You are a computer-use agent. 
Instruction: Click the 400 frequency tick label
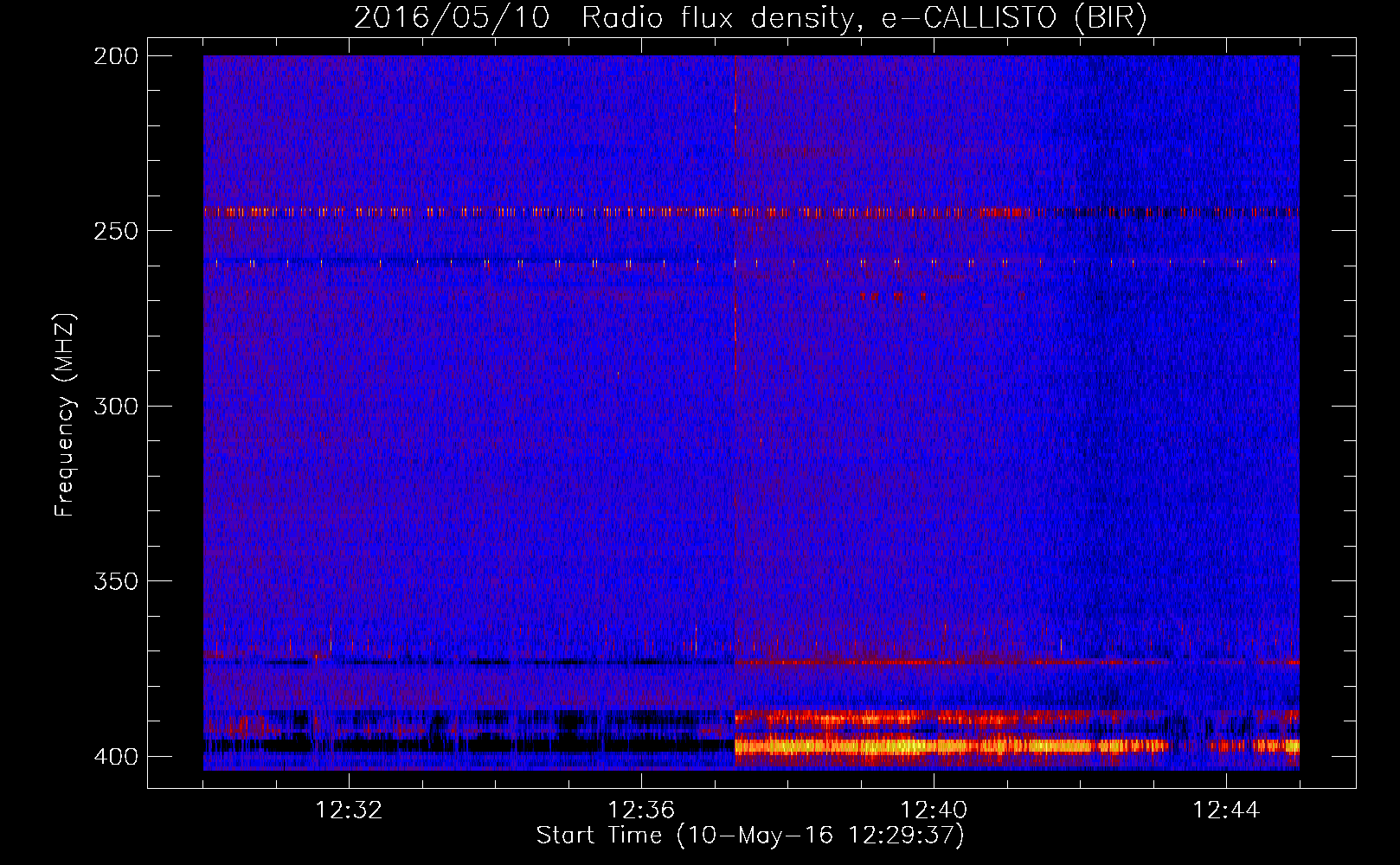click(x=116, y=757)
